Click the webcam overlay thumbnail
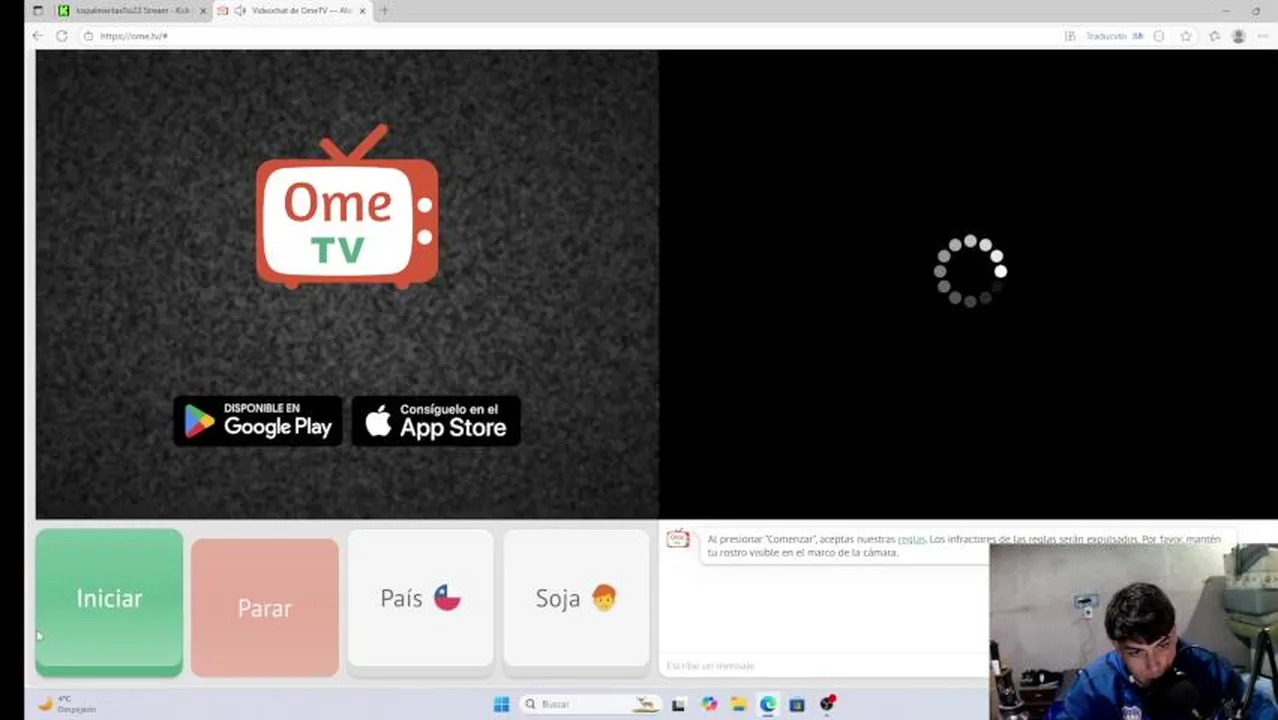This screenshot has width=1278, height=720. coord(1133,632)
